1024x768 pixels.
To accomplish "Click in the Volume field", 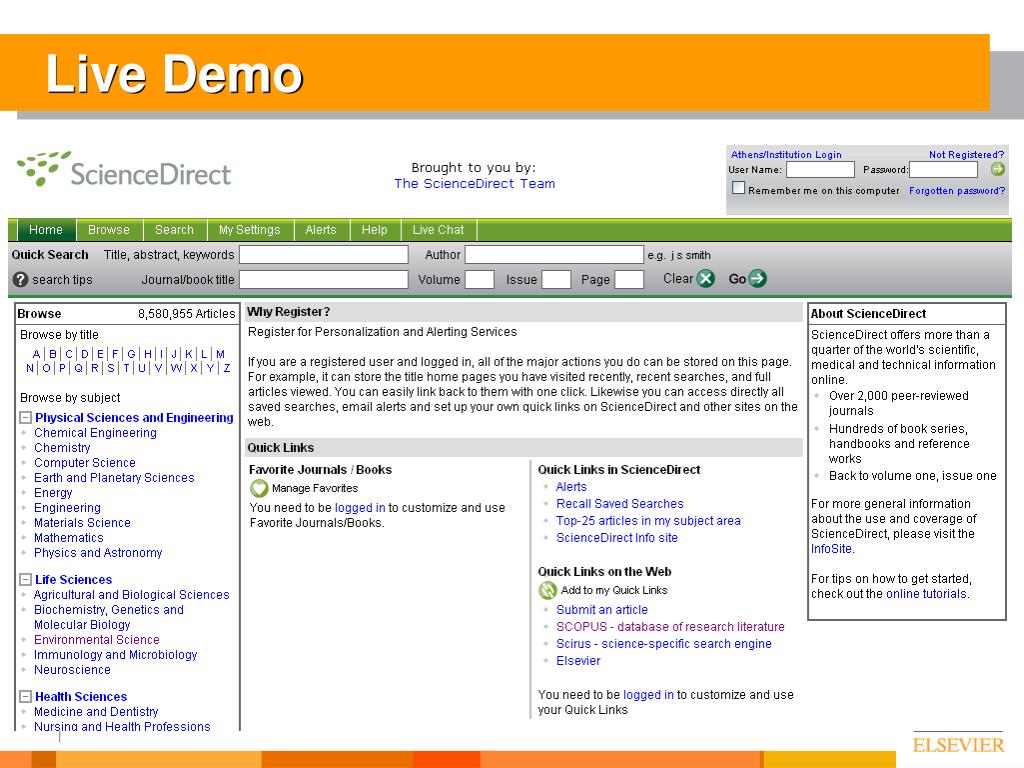I will [479, 280].
